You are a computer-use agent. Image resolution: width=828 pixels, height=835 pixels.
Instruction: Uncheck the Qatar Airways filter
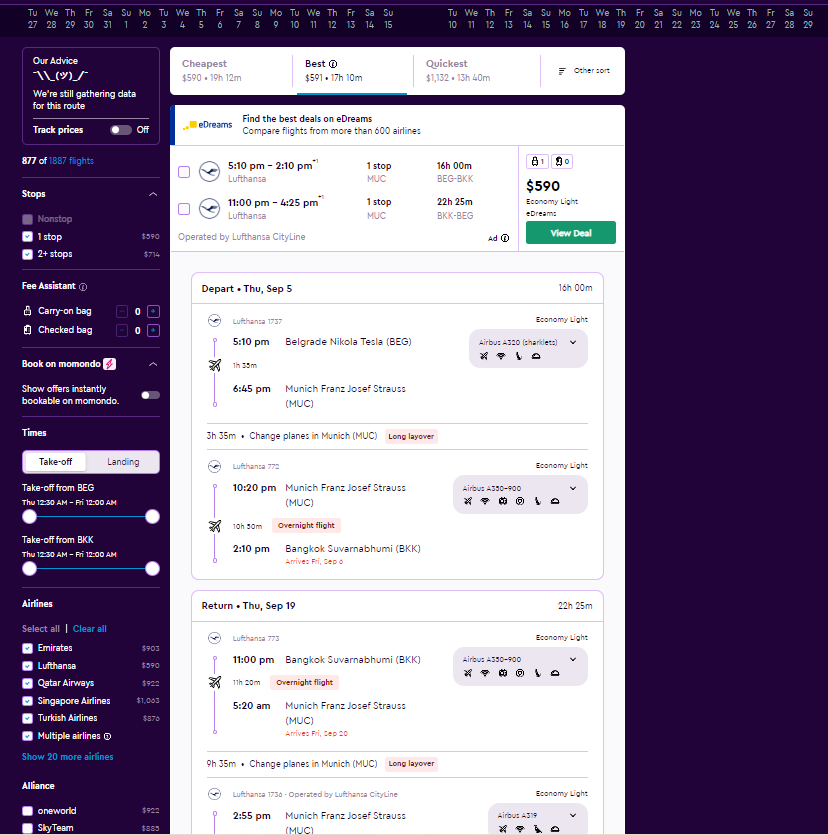point(28,683)
